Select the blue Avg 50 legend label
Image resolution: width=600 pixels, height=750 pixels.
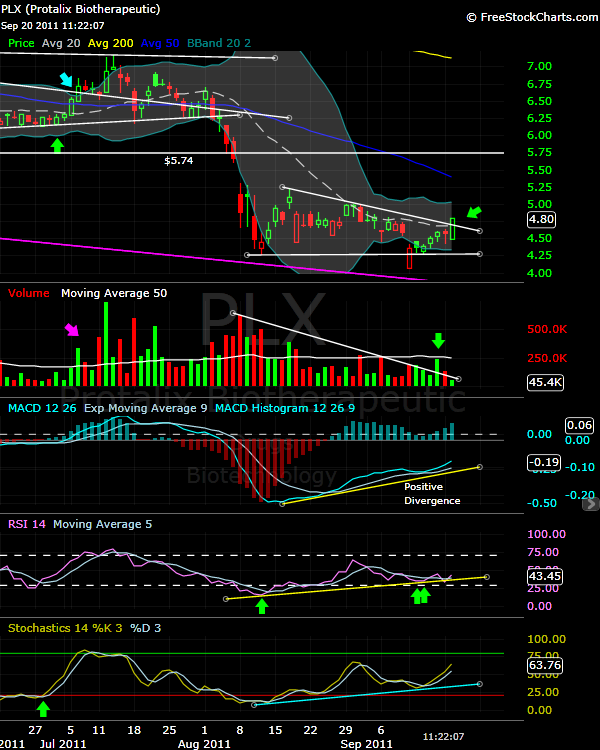pos(160,43)
